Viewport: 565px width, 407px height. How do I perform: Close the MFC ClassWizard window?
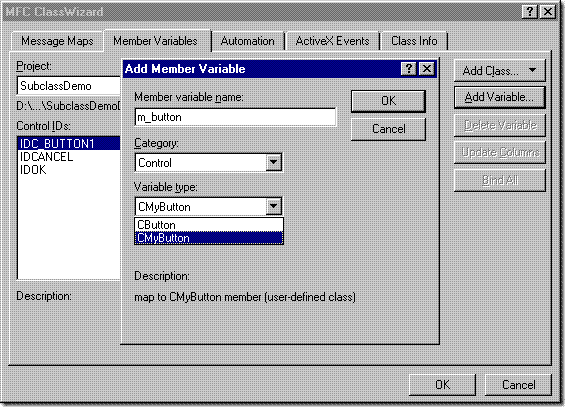pyautogui.click(x=548, y=12)
